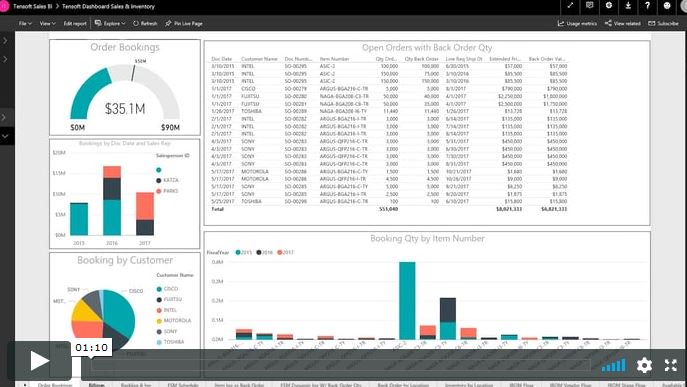Open the FSM Schedule tab

tap(183, 385)
